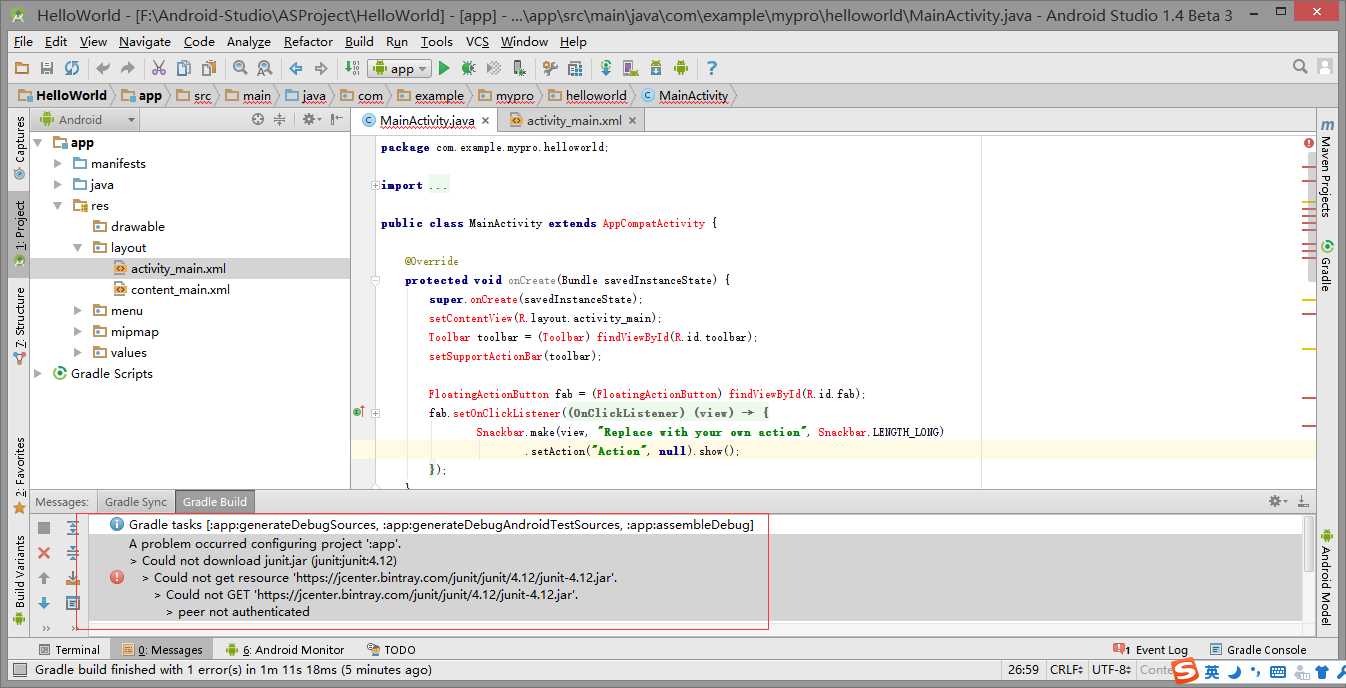Viewport: 1346px width, 688px height.
Task: Open the Gradle Console button
Action: 1258,650
